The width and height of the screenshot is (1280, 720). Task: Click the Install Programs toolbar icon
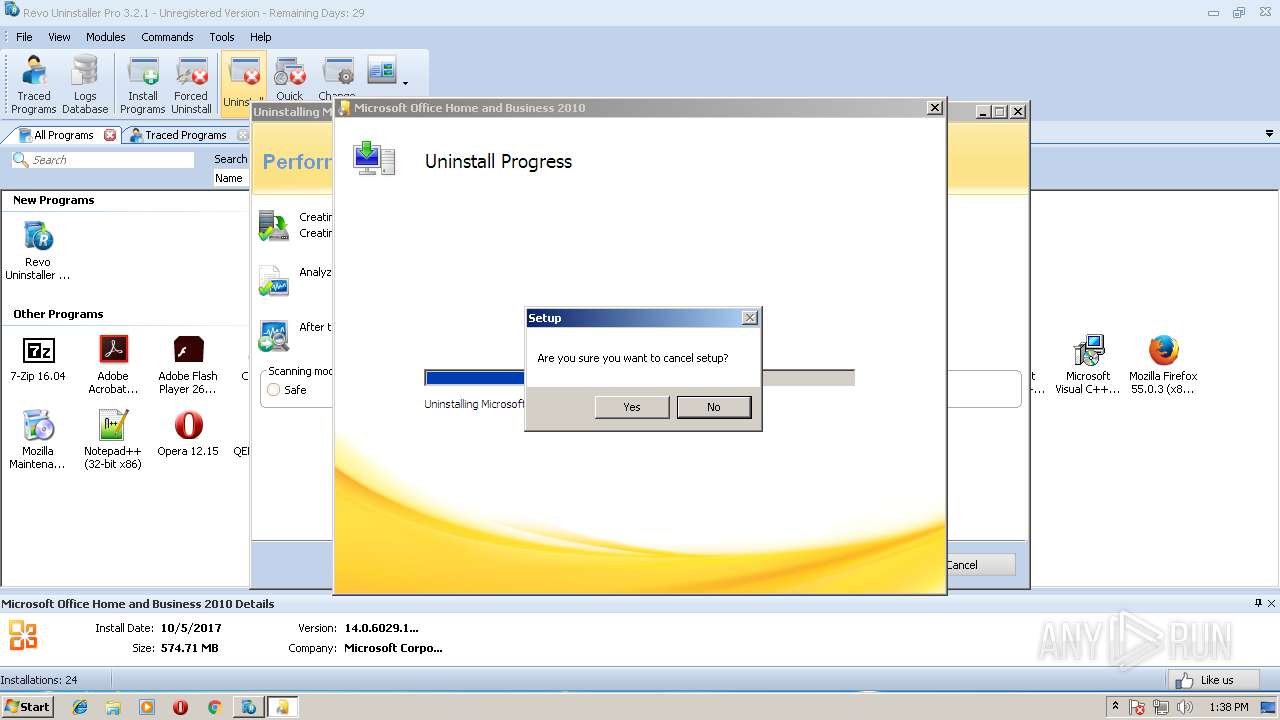click(x=143, y=85)
